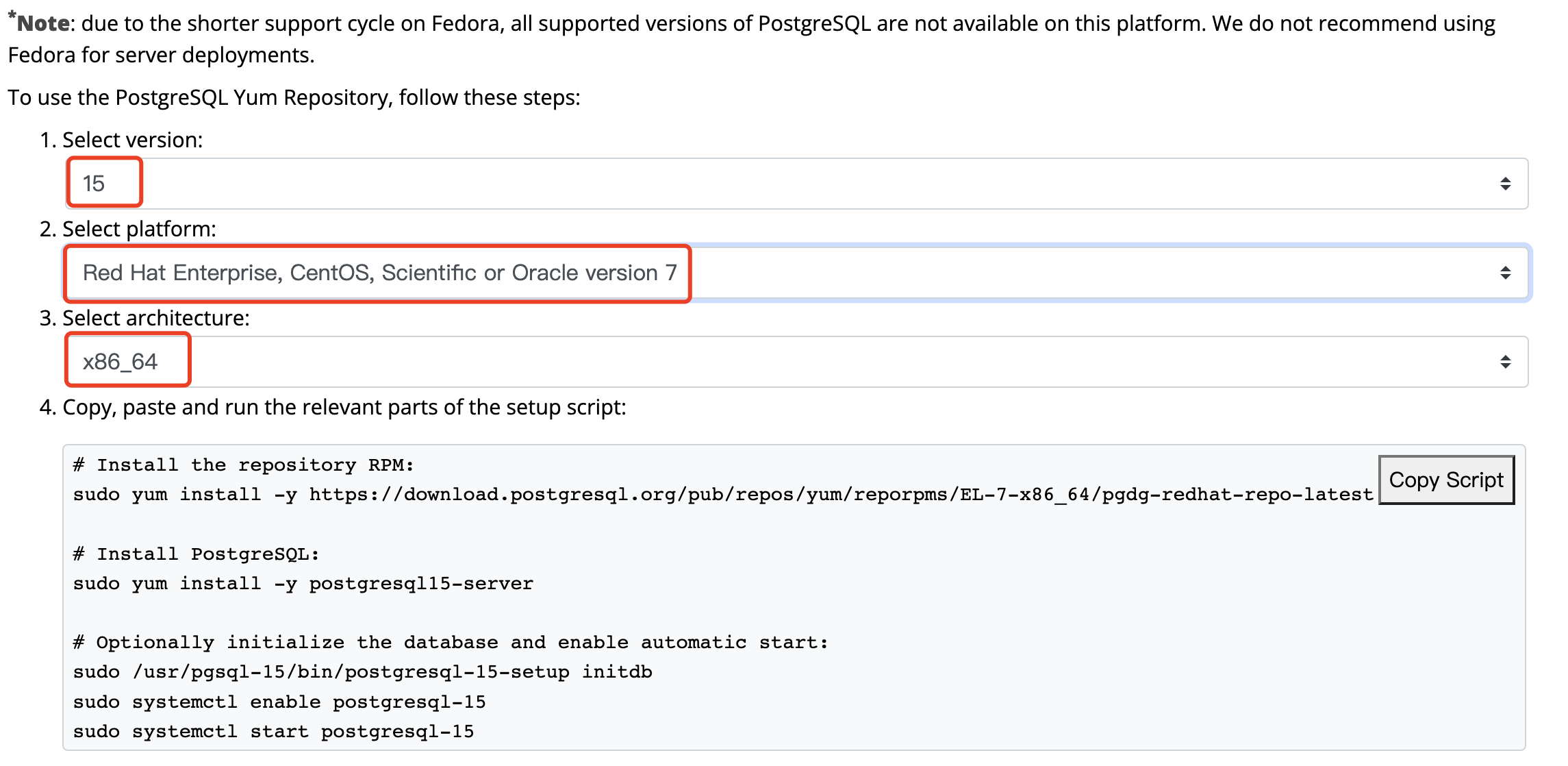The height and width of the screenshot is (766, 1568).
Task: Click the systemctl start postgresql-15 line
Action: [x=273, y=732]
